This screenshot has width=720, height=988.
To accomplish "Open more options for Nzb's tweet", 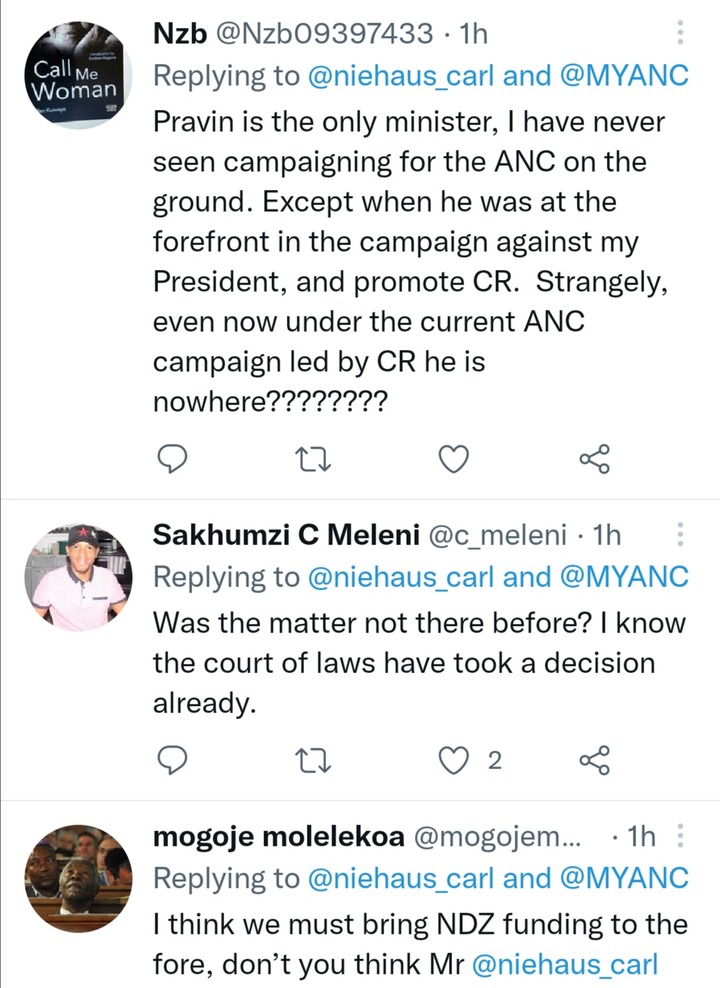I will pos(680,32).
